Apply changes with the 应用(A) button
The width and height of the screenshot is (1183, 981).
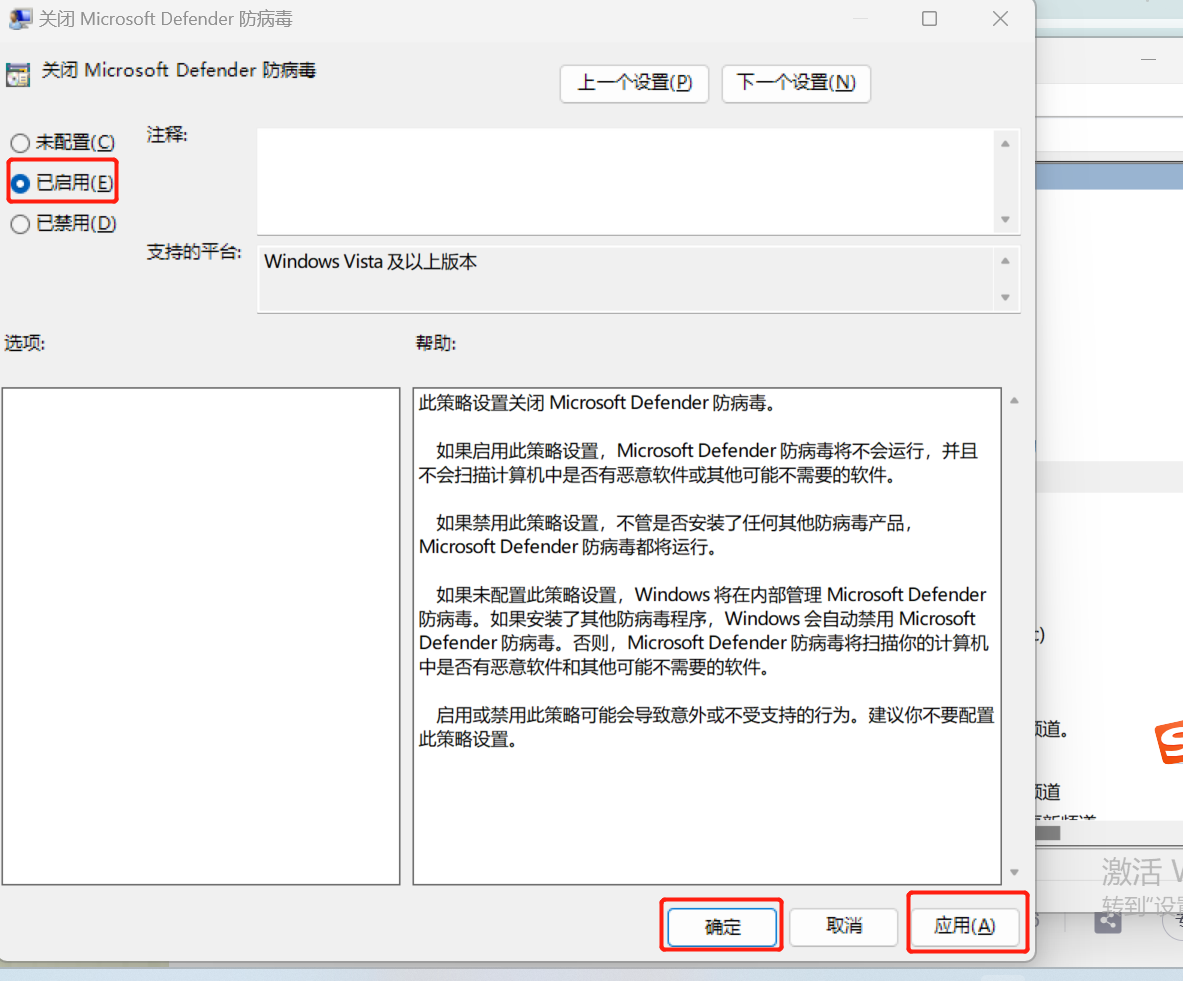pos(966,926)
